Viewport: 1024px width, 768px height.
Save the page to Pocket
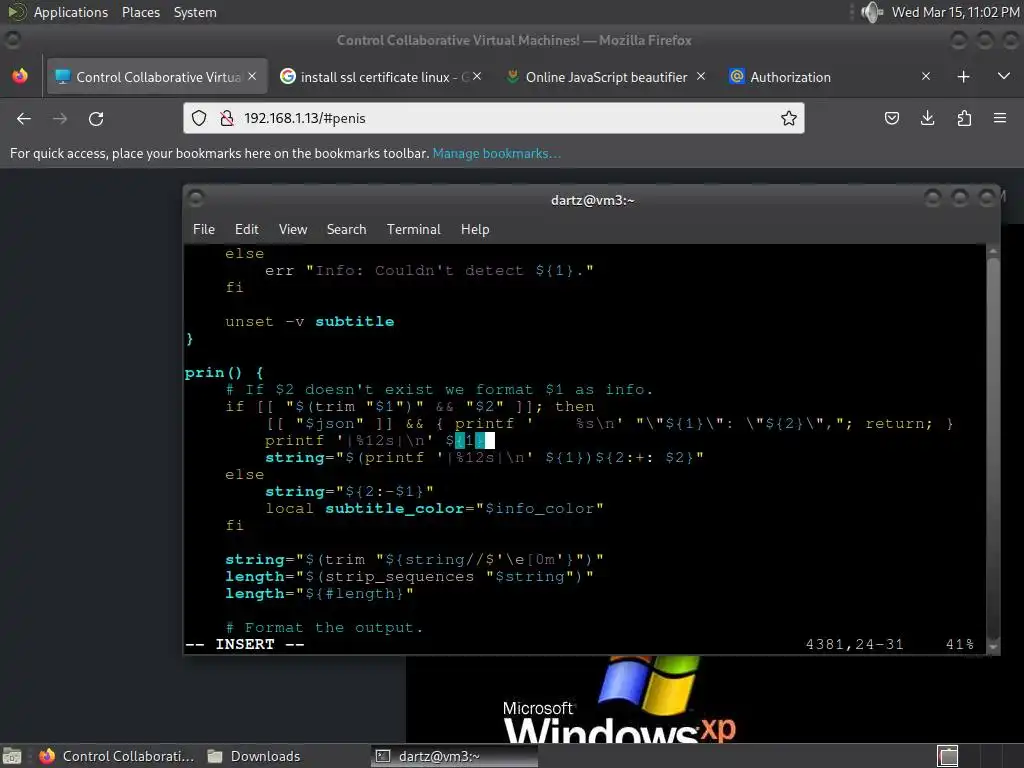[891, 118]
